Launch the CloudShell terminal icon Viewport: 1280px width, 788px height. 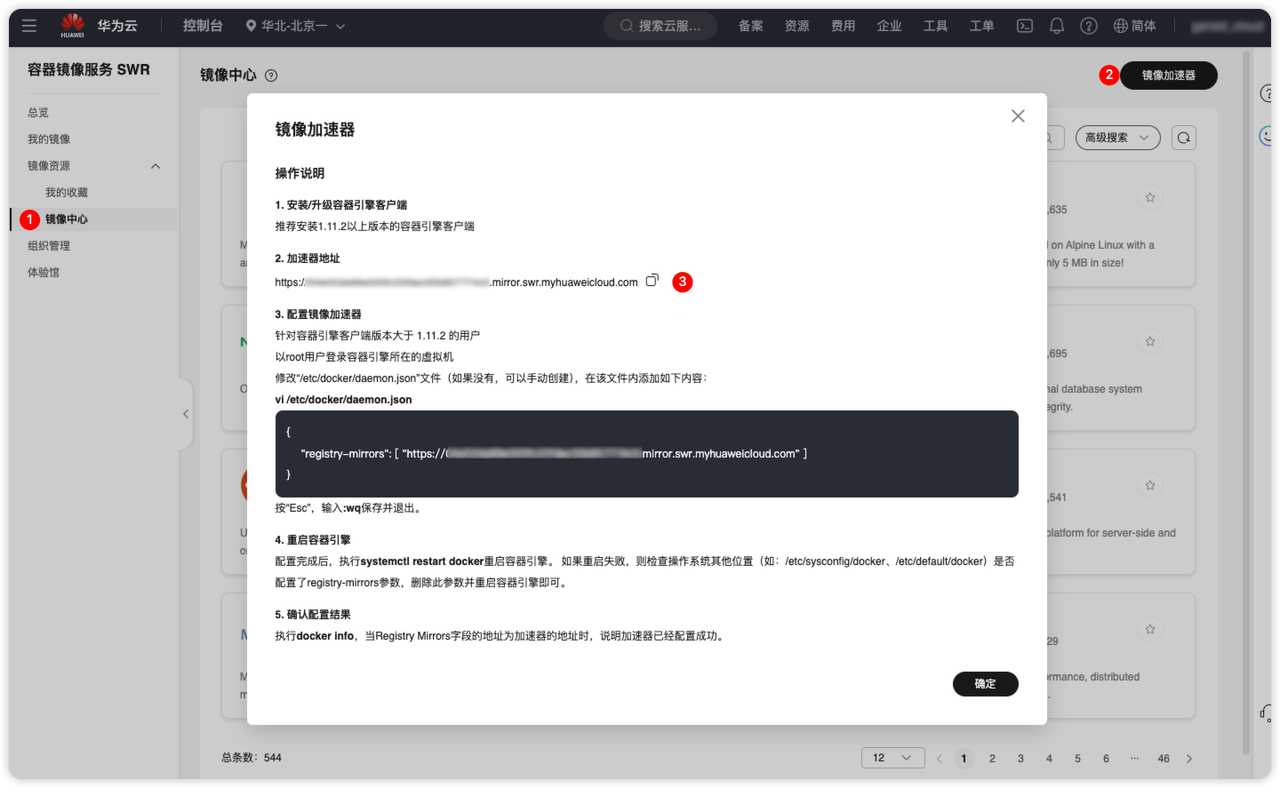[x=1025, y=26]
